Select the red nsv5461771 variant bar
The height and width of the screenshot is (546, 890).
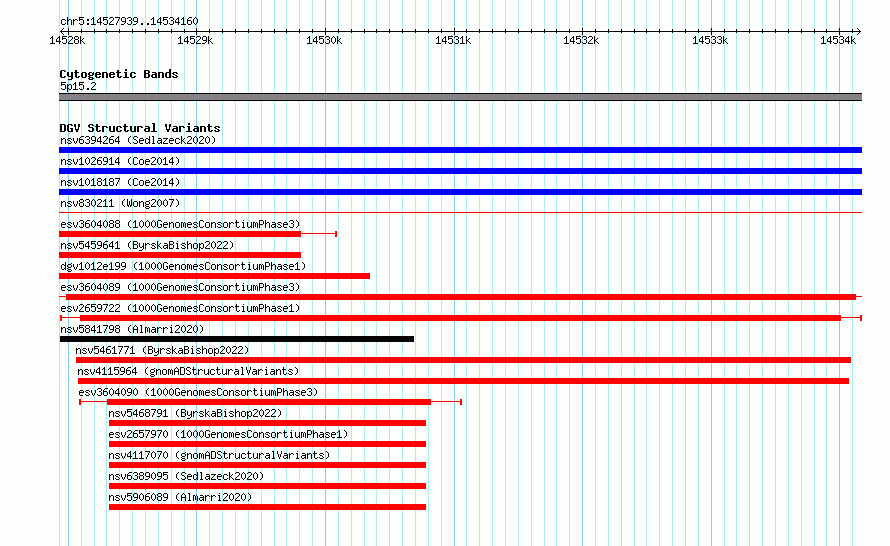point(463,360)
